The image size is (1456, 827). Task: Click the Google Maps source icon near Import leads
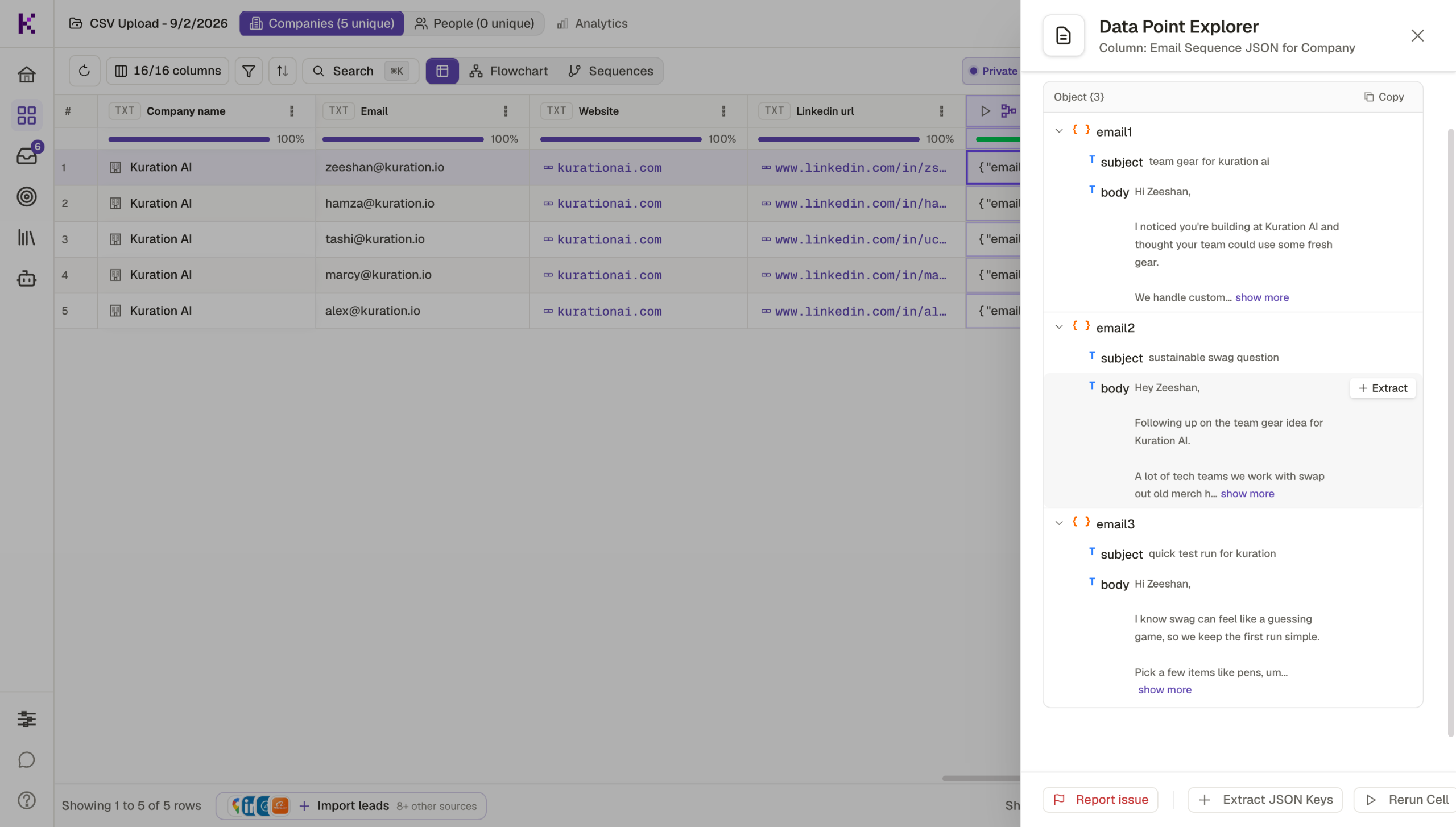(x=235, y=806)
